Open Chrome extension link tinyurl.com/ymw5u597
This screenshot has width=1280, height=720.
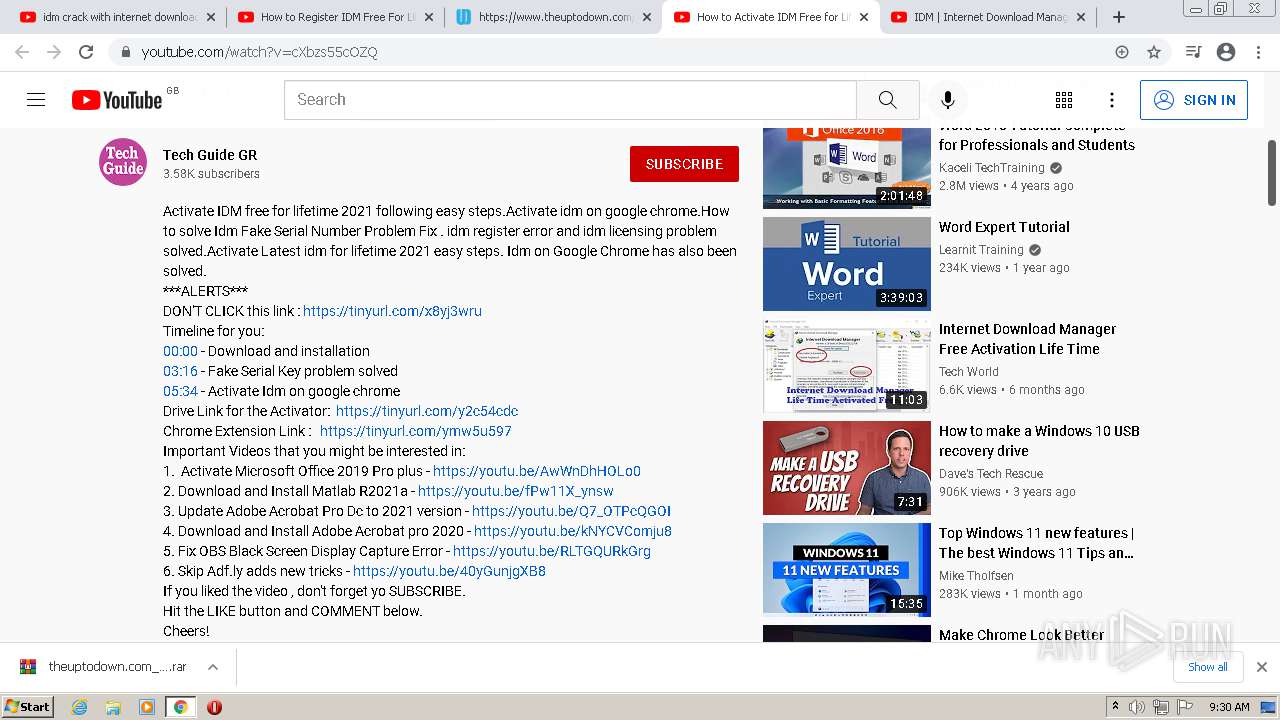coord(416,431)
